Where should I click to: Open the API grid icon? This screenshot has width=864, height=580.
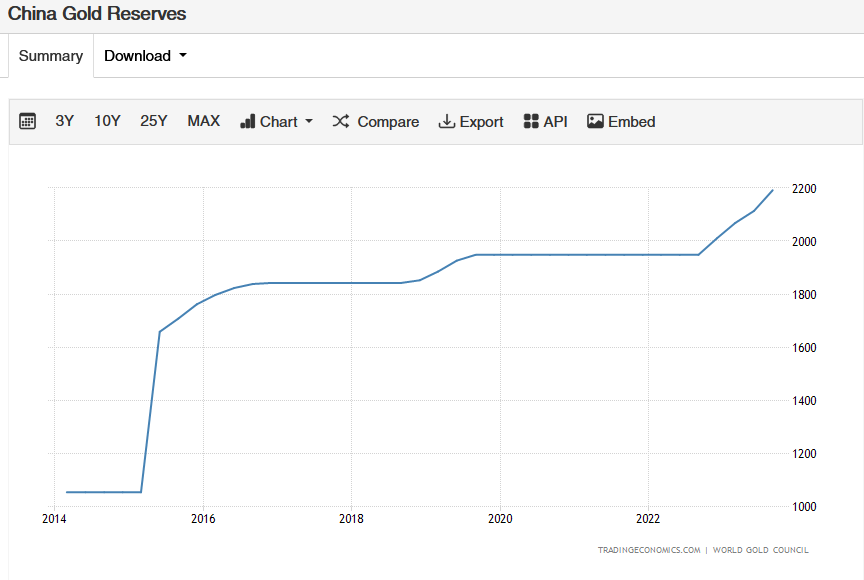[531, 121]
